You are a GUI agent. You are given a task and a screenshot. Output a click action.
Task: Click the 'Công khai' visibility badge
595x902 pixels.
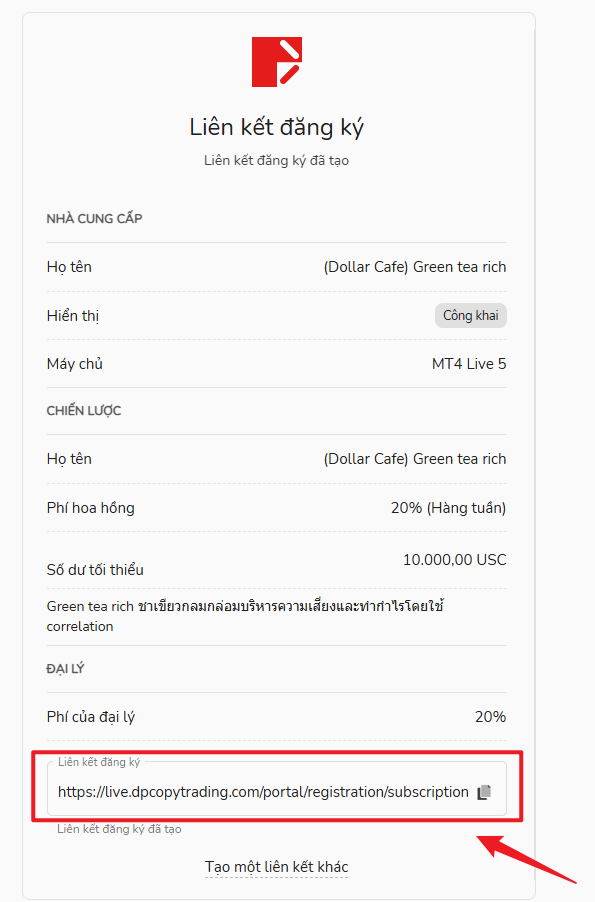471,315
